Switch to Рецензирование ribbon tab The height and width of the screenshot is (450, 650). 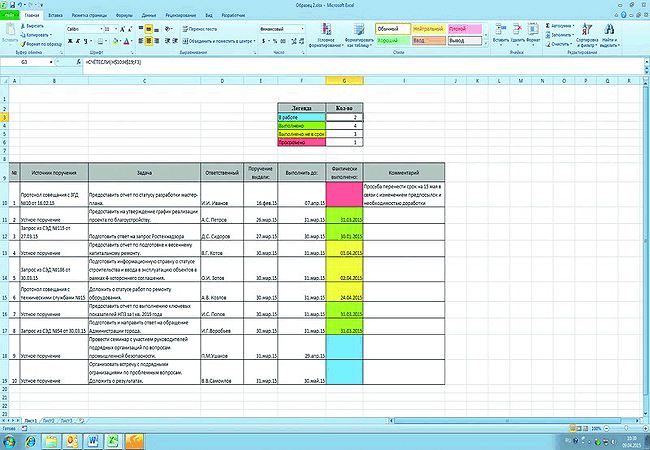pos(181,15)
